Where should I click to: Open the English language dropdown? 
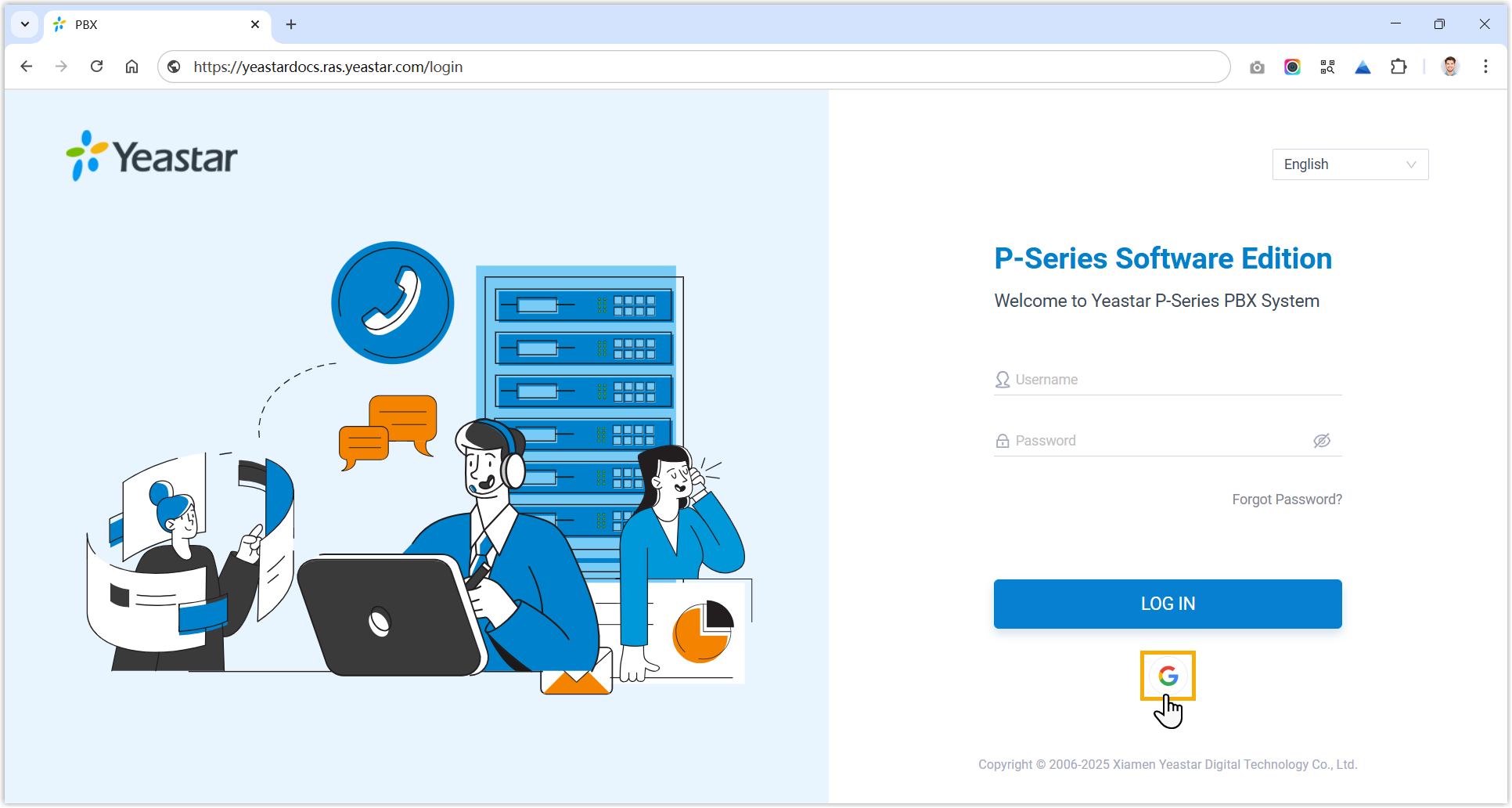1350,164
